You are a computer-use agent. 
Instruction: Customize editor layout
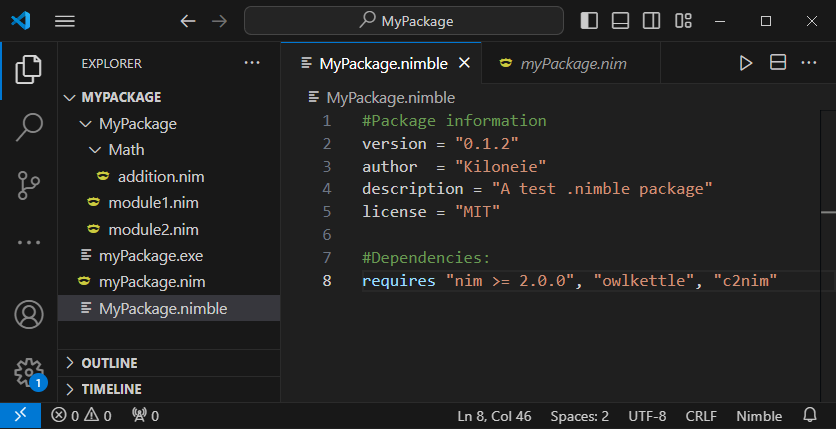tap(683, 21)
